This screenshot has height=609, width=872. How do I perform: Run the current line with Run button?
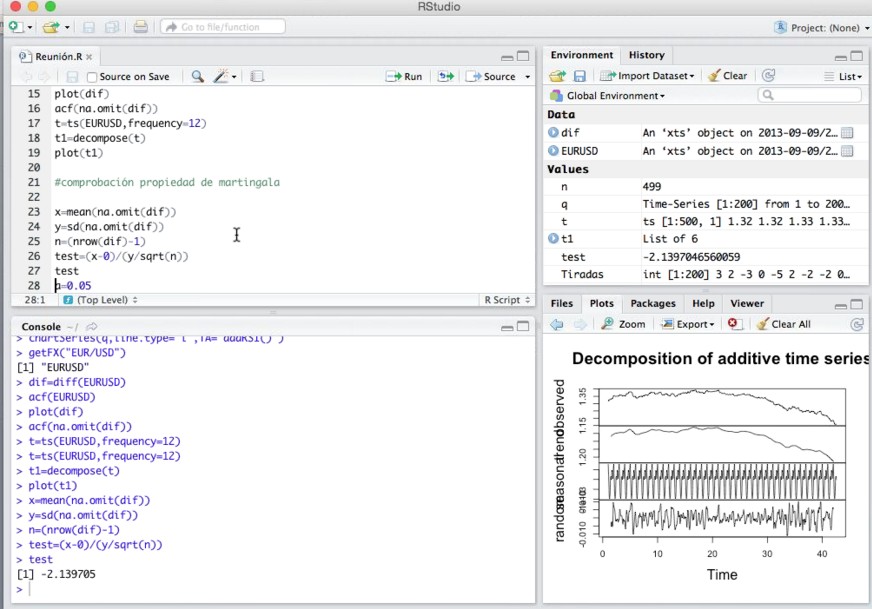point(404,77)
